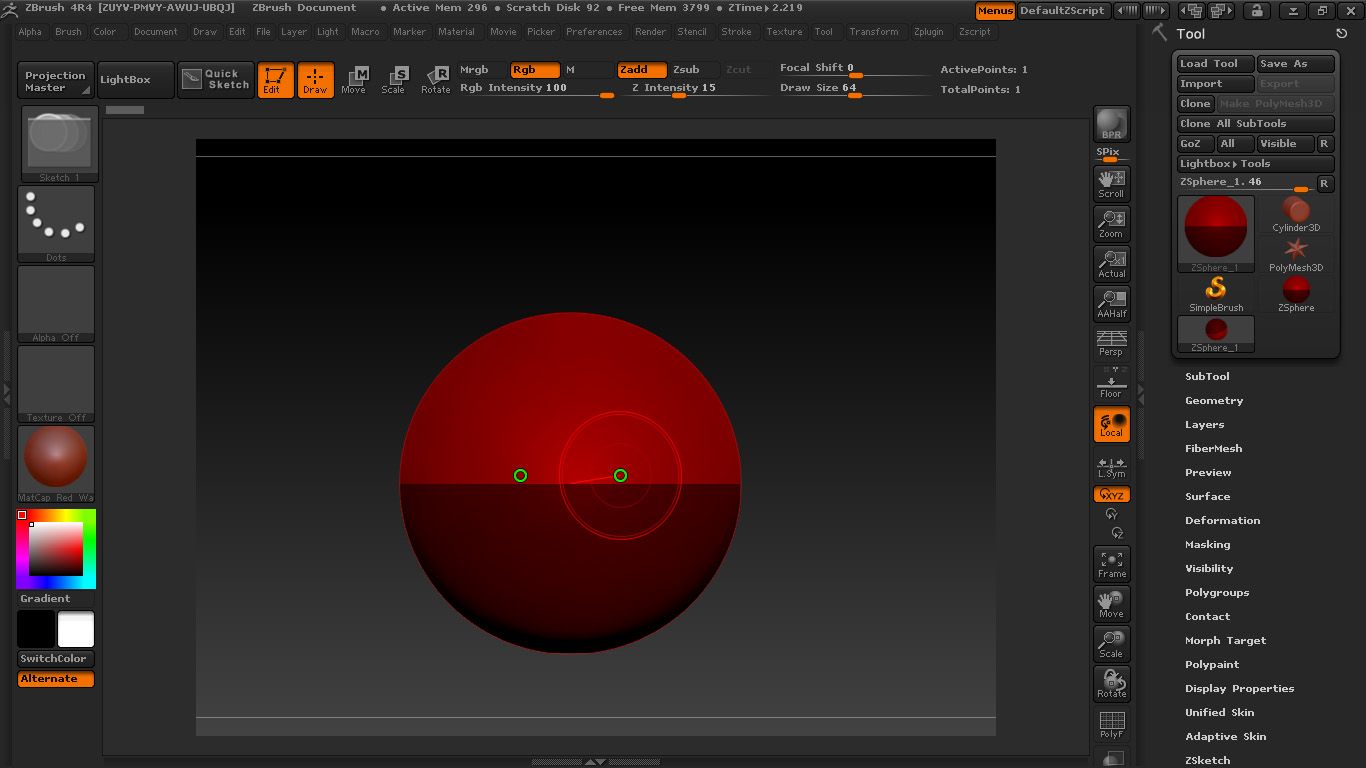Expand the Geometry subpalette
1366x768 pixels.
click(x=1214, y=400)
